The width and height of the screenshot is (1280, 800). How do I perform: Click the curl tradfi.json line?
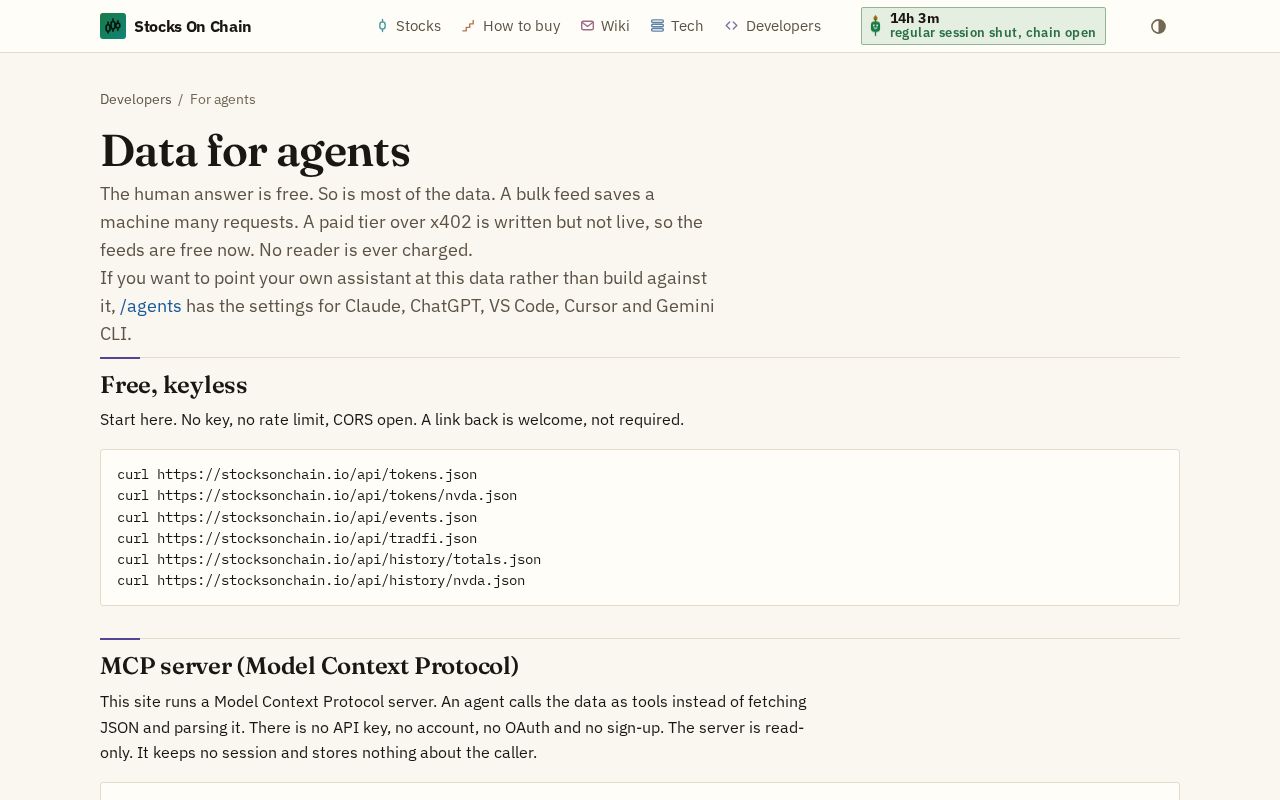[297, 538]
